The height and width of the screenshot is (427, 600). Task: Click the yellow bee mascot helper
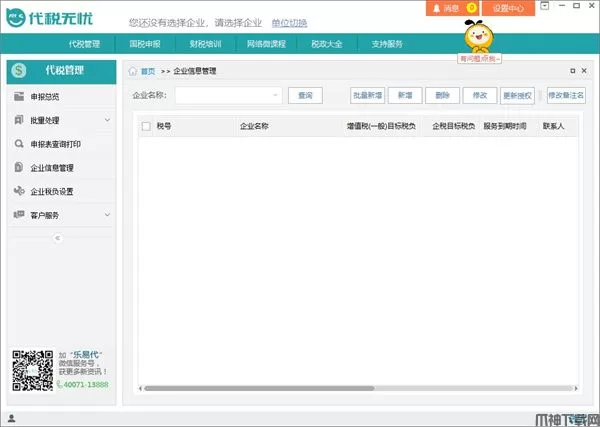click(479, 36)
